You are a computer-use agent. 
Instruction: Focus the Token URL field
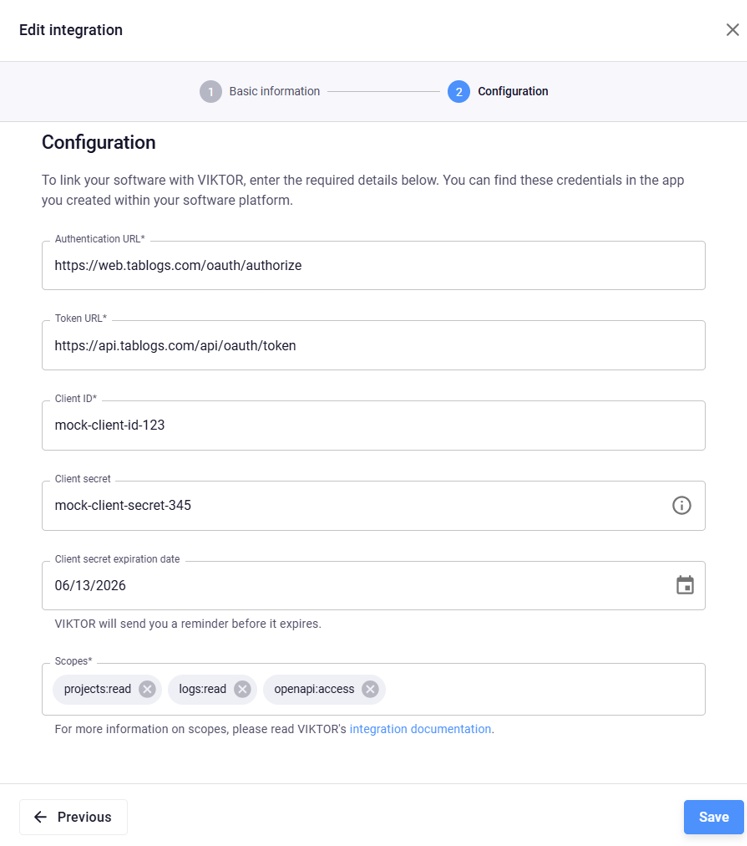tap(373, 345)
